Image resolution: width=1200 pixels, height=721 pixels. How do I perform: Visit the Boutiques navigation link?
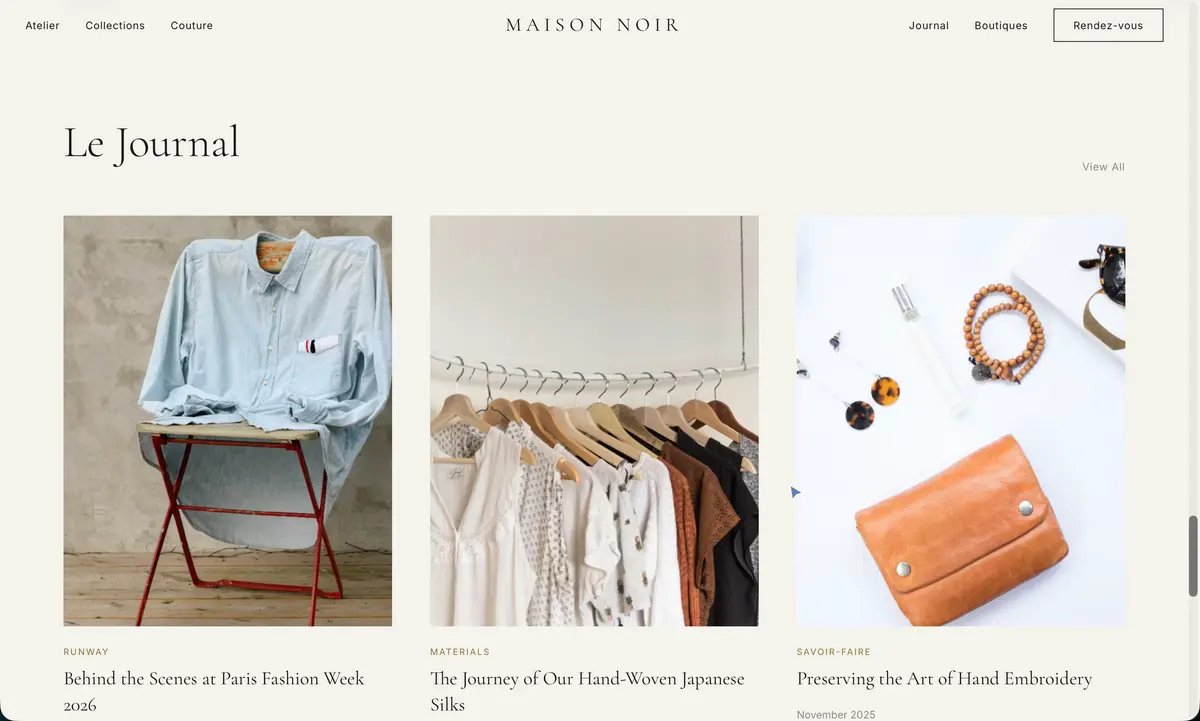click(x=1001, y=25)
